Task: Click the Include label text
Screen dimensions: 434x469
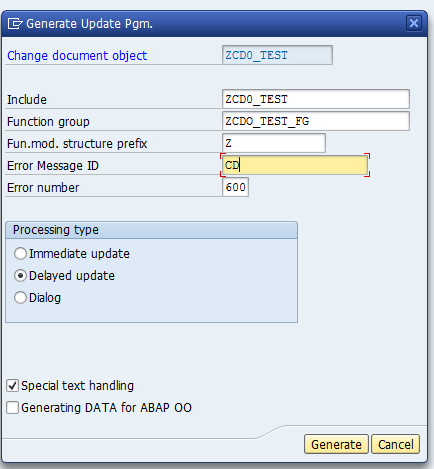Action: [27, 100]
